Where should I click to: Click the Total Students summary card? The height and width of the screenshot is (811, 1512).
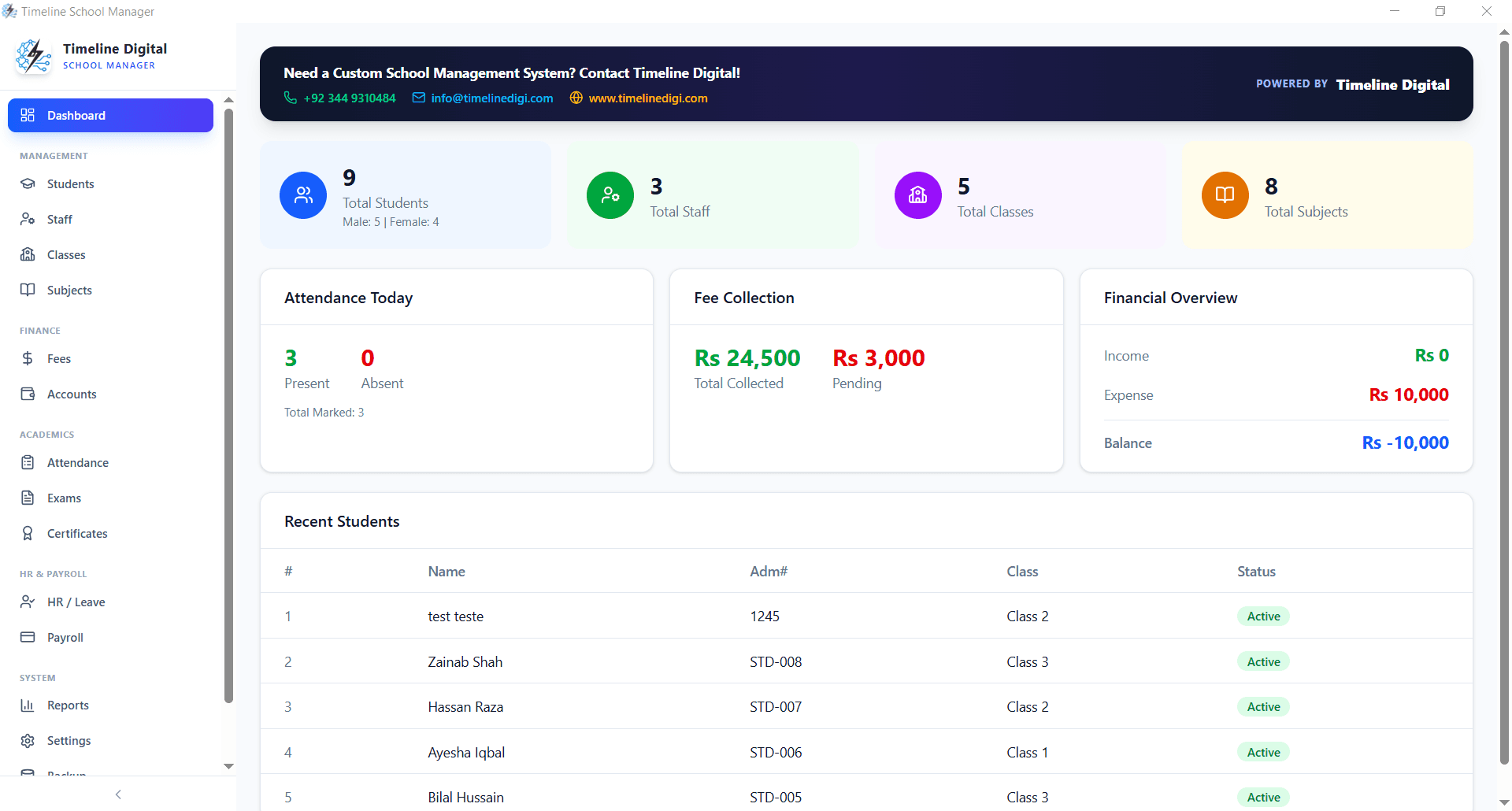pos(405,194)
